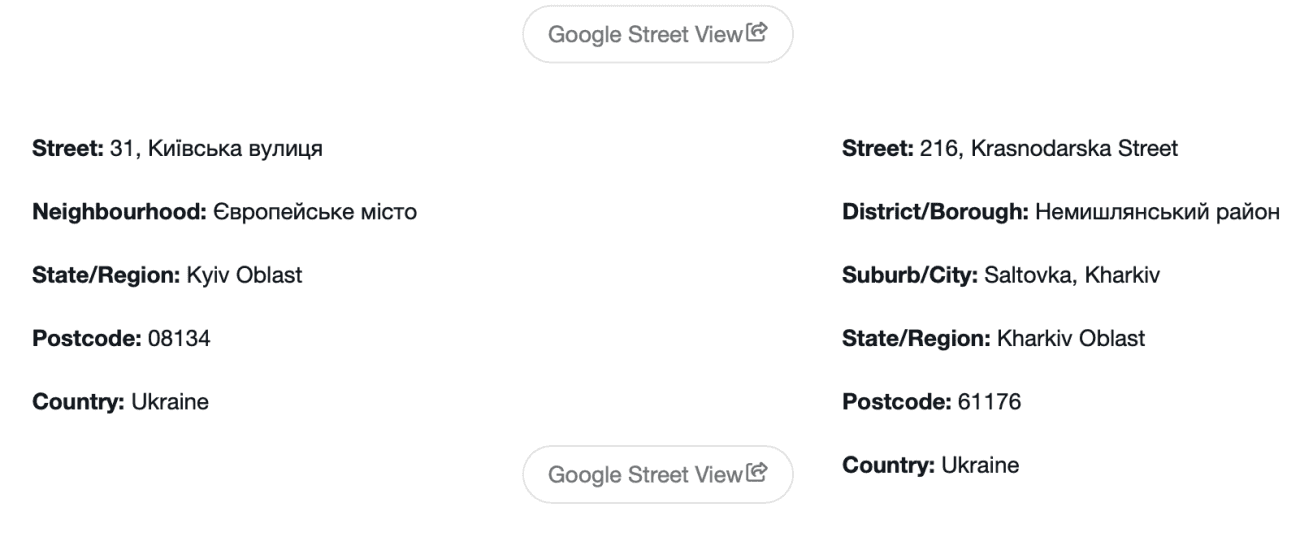Click the top Google Street View button
1300x554 pixels.
click(x=657, y=35)
